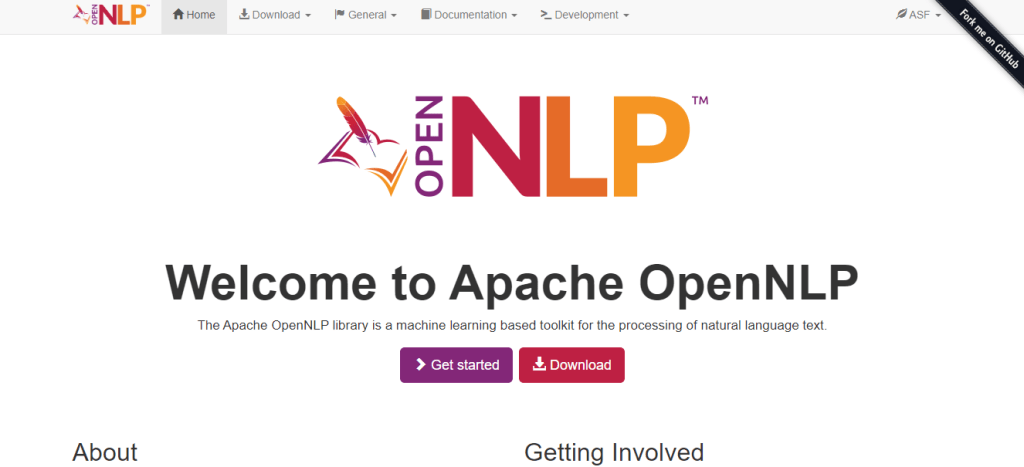This screenshot has width=1024, height=467.
Task: Expand the navbar Download dropdown caret
Action: tap(307, 16)
